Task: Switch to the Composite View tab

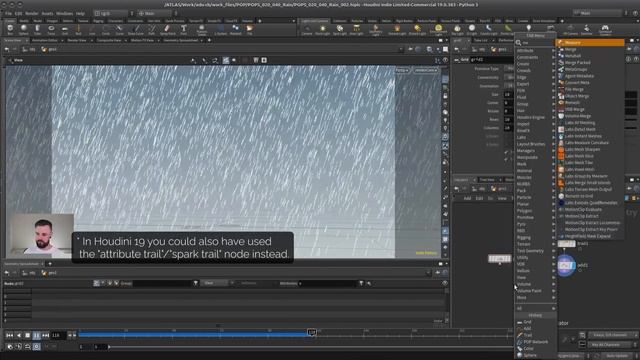Action: coord(109,40)
